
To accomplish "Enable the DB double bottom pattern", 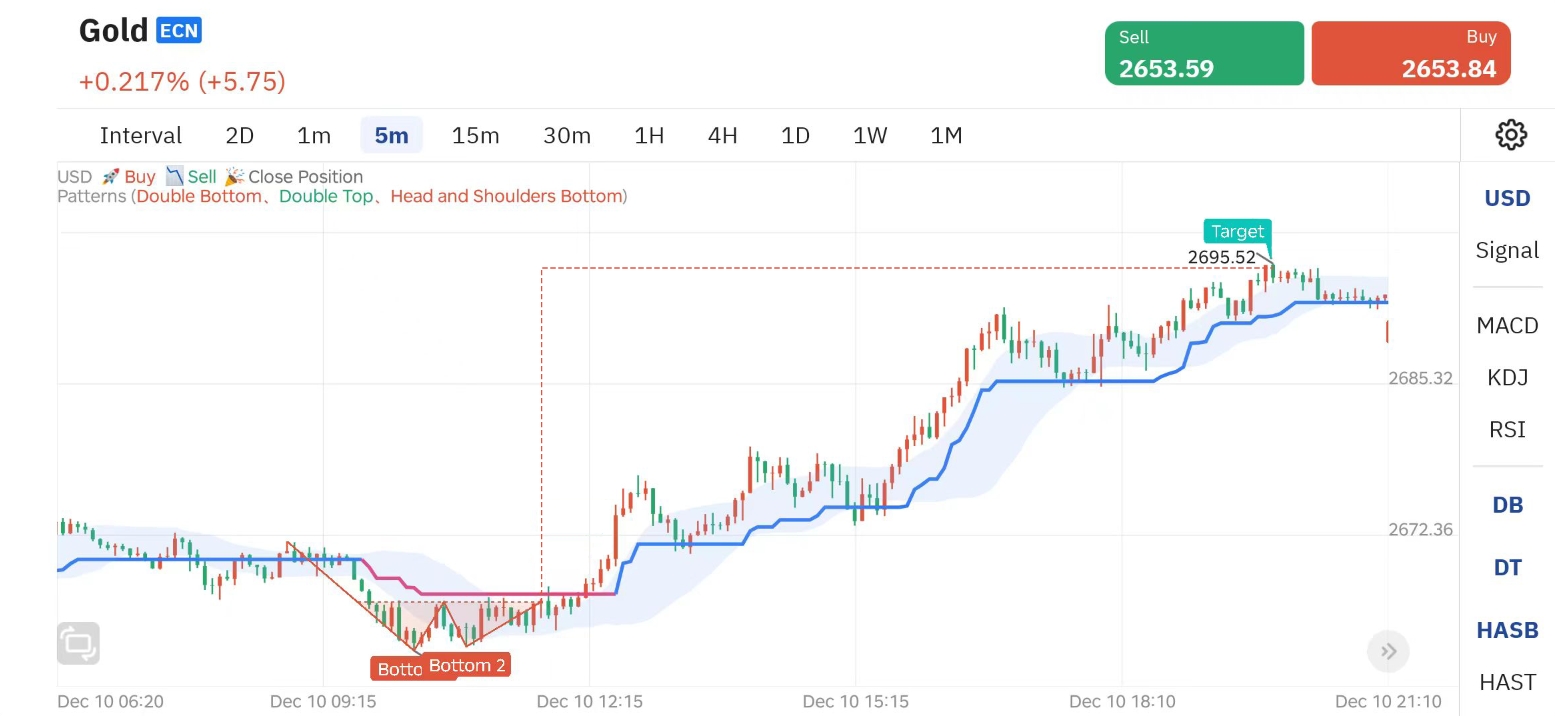I will 1507,505.
